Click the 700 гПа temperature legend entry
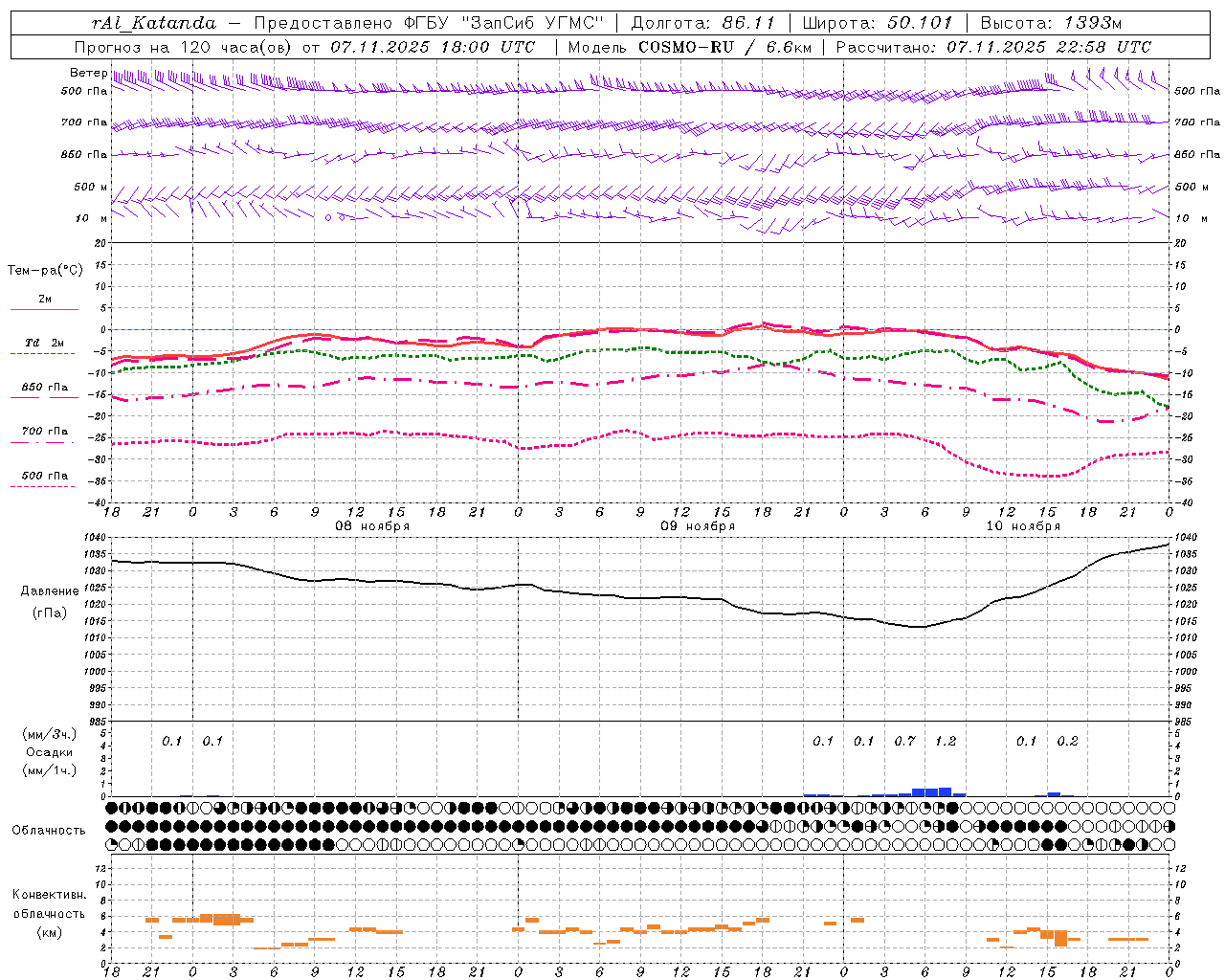Screen dimensions: 1225x980 click(x=45, y=432)
